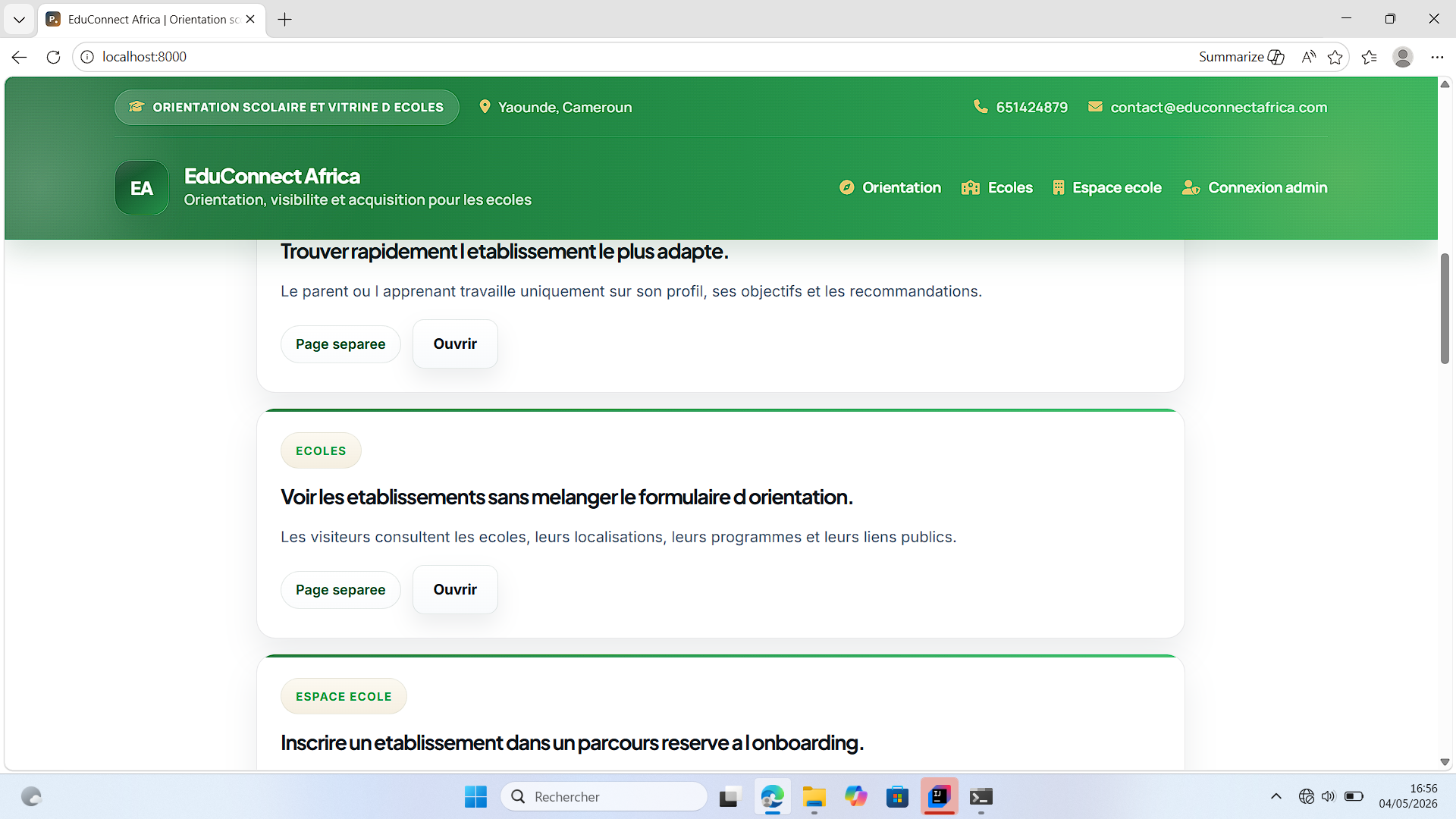This screenshot has width=1456, height=819.
Task: Click the school icon beside Ecoles
Action: 971,187
